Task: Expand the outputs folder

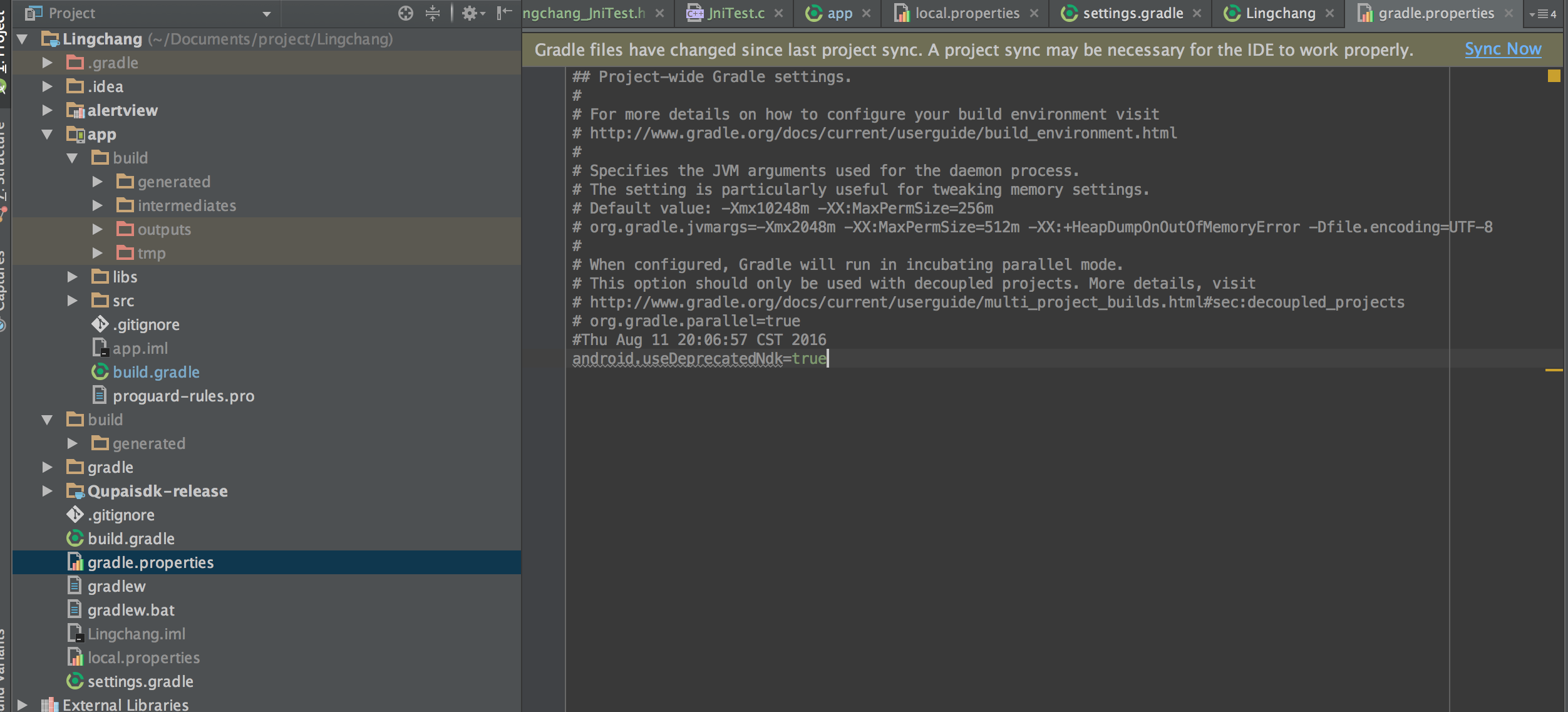Action: (98, 229)
